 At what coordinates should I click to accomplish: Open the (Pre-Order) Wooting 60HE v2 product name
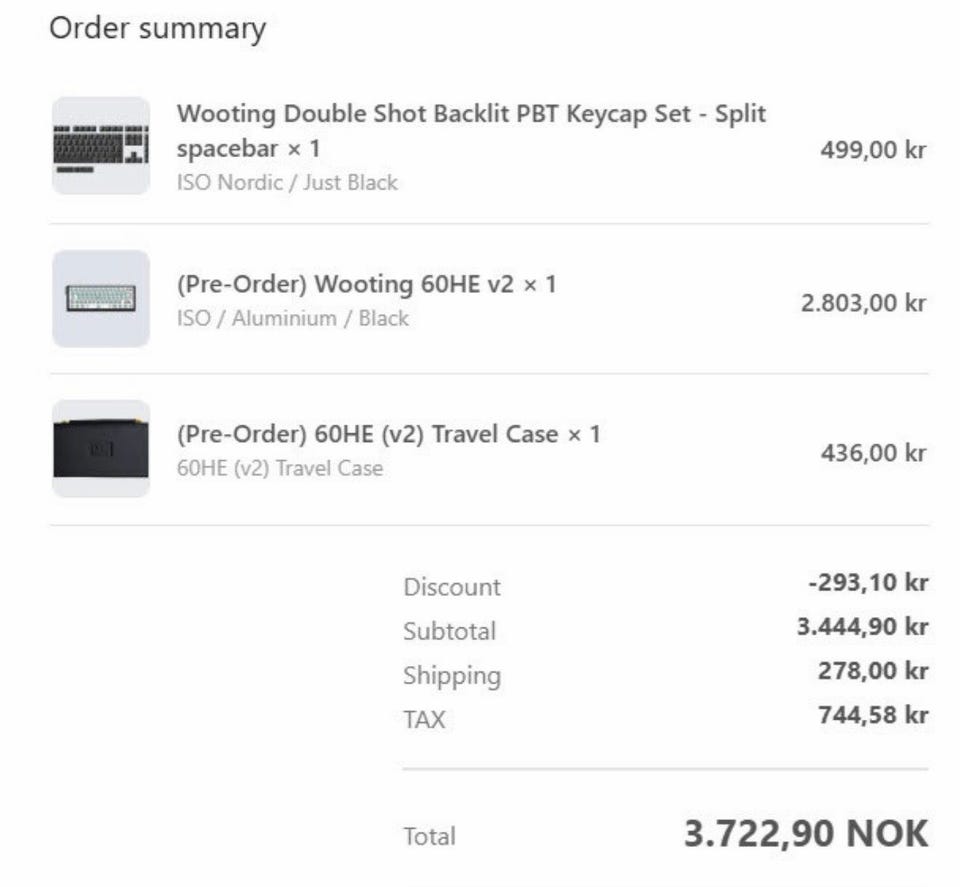coord(366,284)
